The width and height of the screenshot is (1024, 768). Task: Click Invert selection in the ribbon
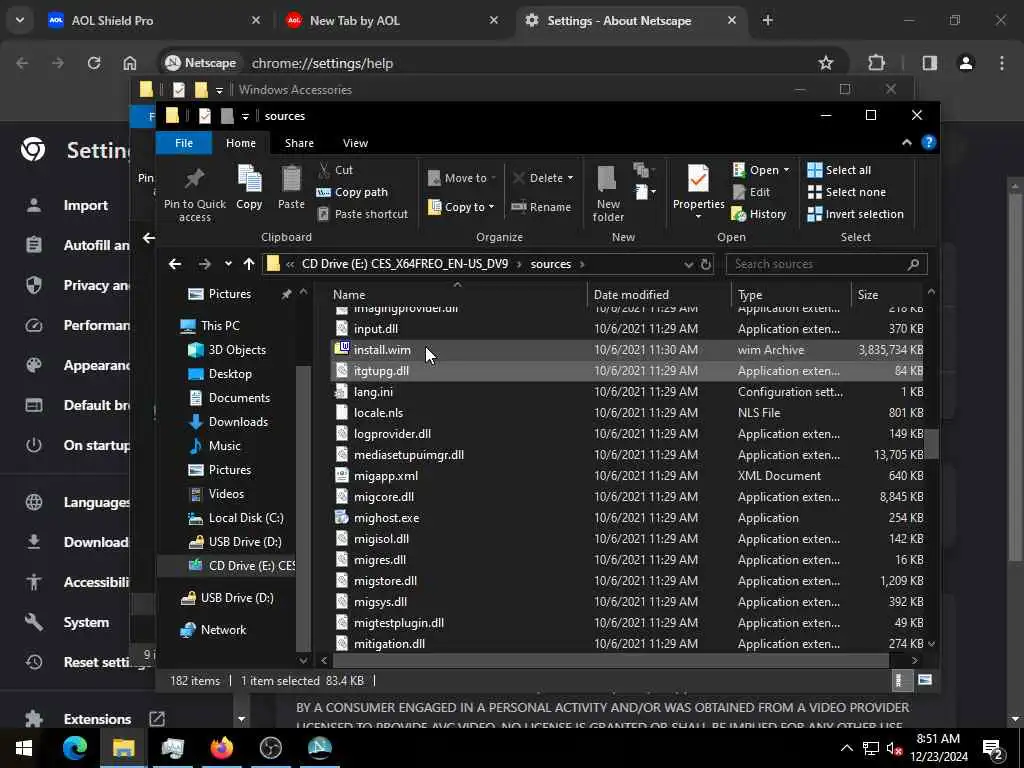[x=856, y=214]
